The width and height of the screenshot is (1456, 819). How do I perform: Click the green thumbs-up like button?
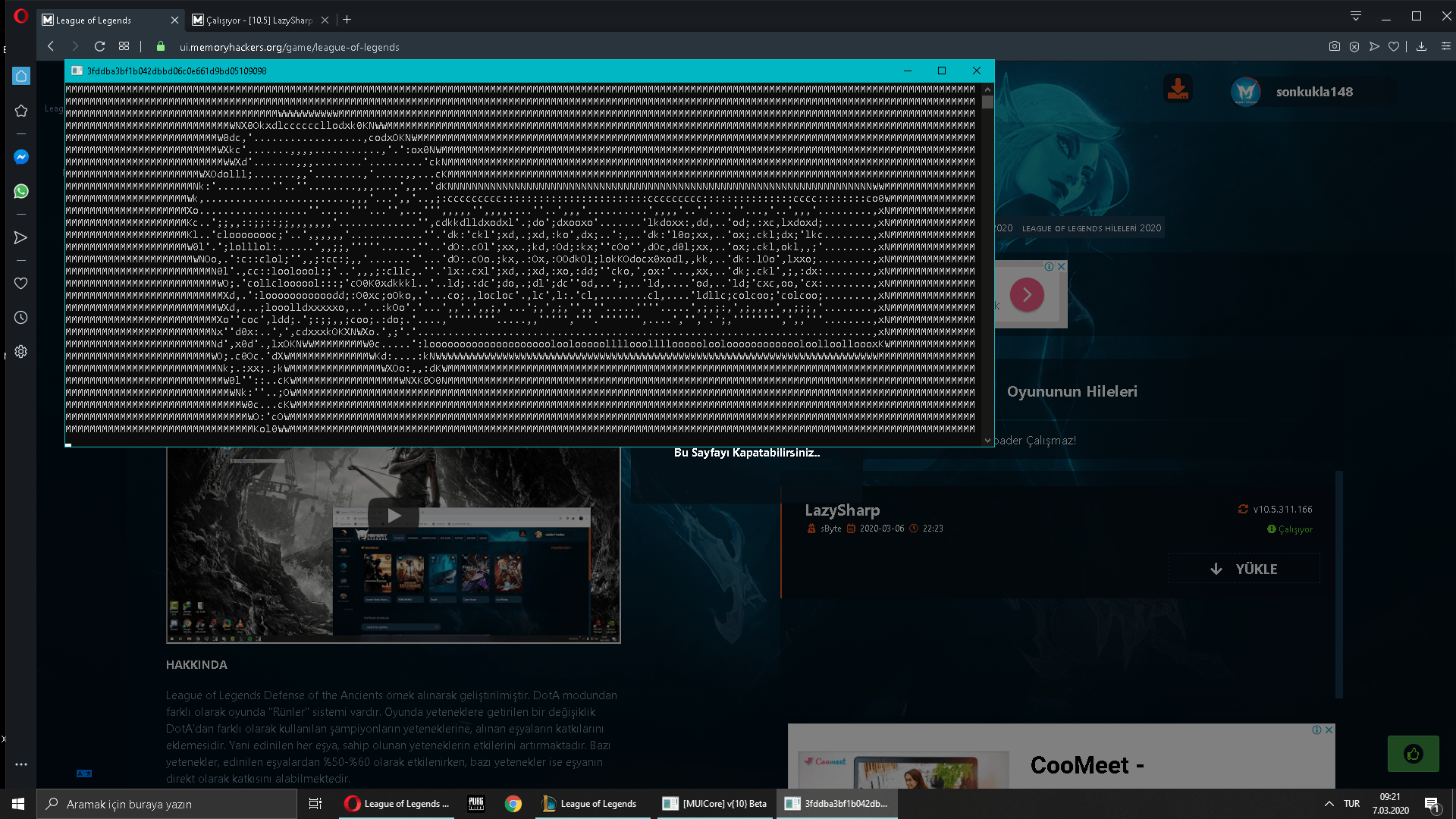pyautogui.click(x=1414, y=754)
